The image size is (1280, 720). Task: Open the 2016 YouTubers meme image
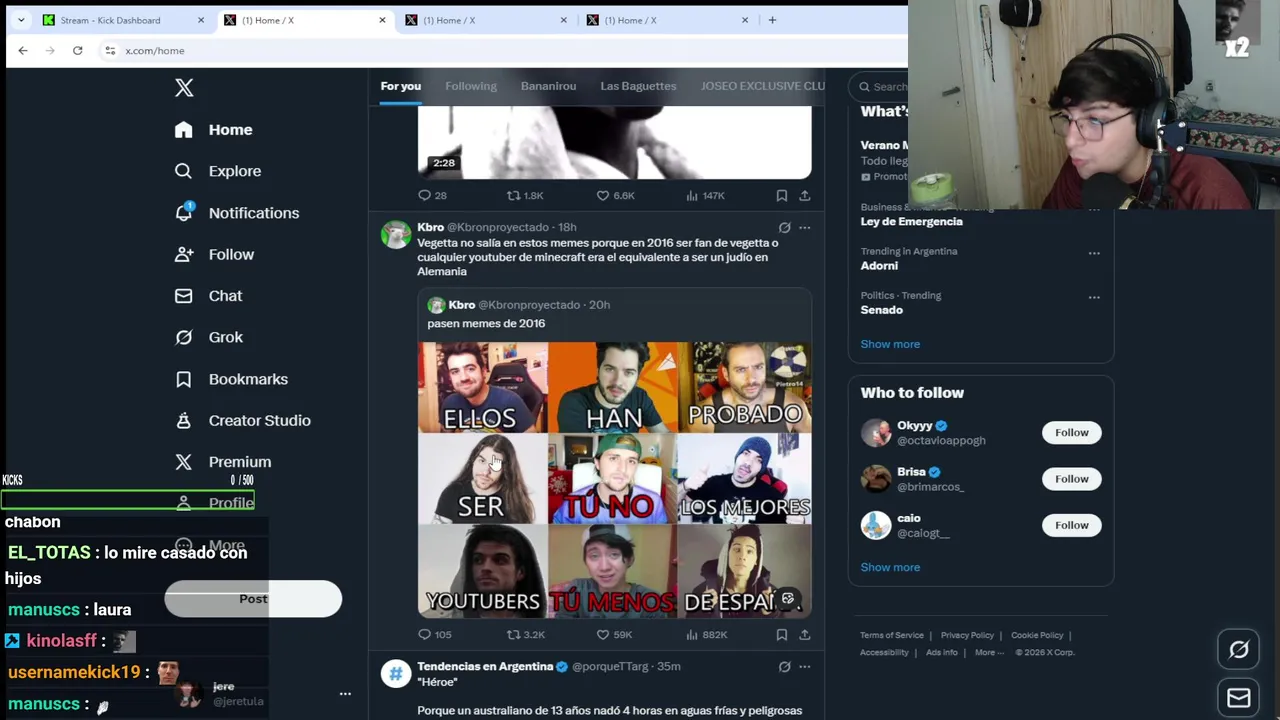point(614,480)
